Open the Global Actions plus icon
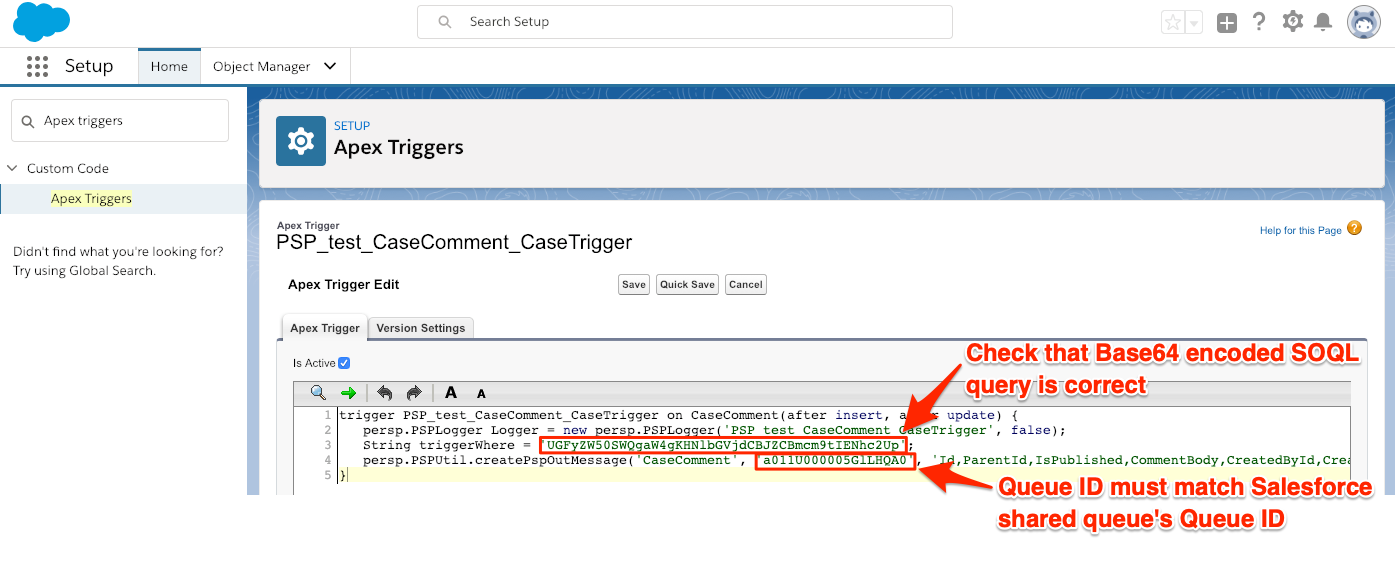The image size is (1395, 573). (1227, 22)
